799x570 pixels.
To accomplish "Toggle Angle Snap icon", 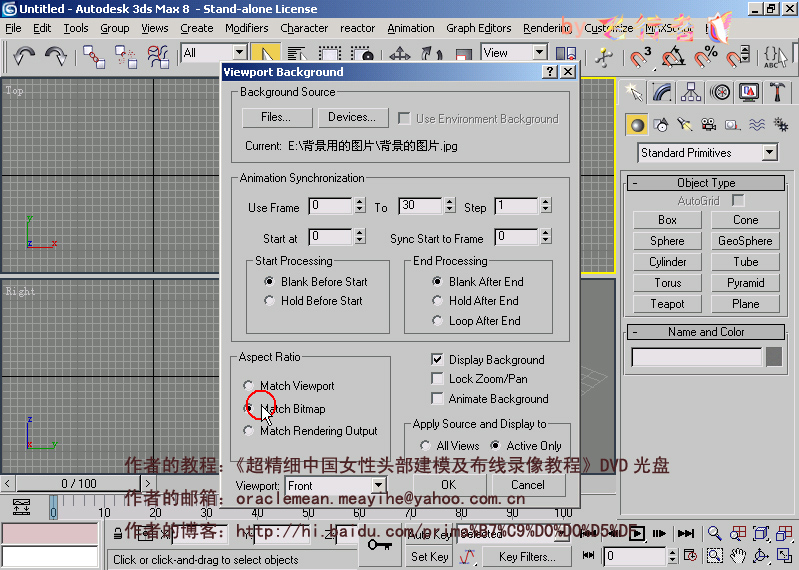I will tap(673, 56).
